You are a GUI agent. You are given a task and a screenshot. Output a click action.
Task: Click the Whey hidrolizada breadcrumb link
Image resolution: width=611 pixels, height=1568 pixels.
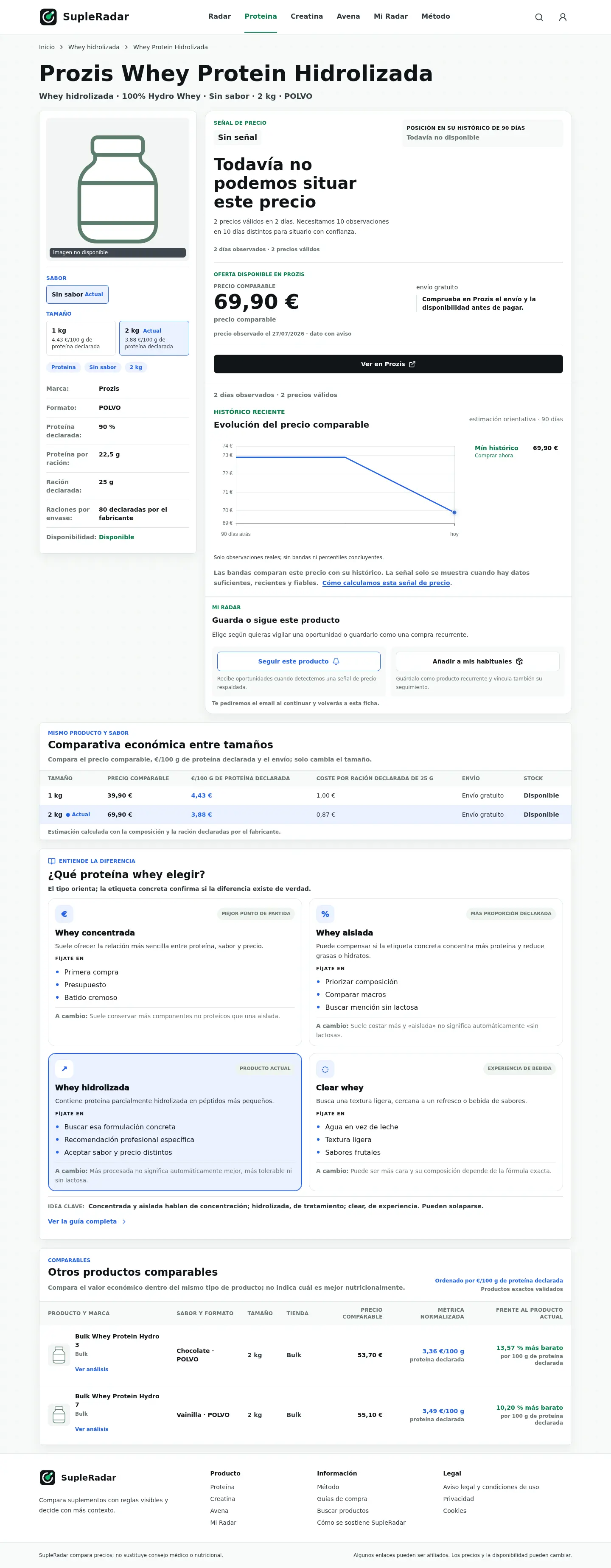[x=94, y=47]
